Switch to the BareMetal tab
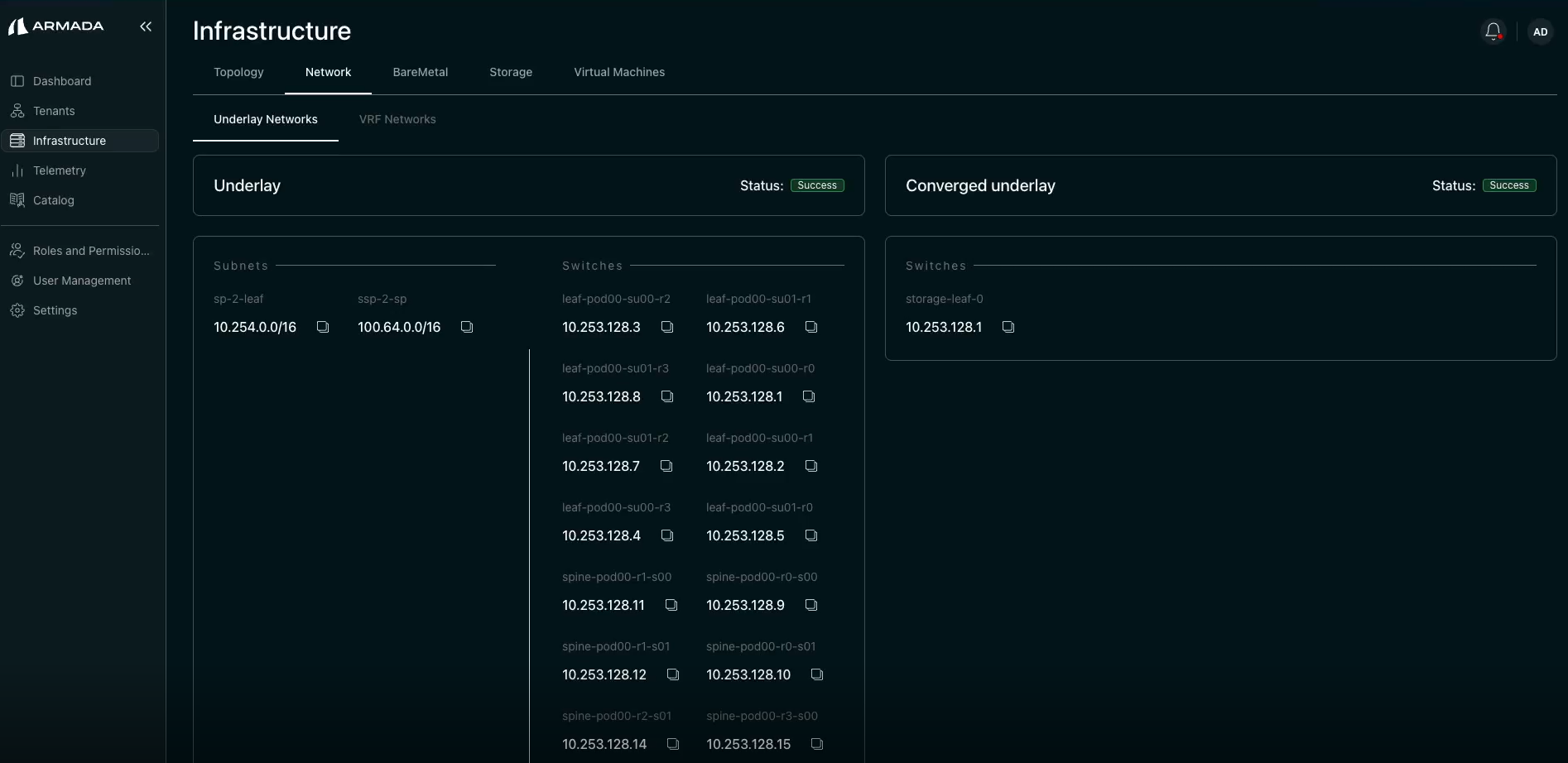The image size is (1568, 763). click(x=421, y=72)
